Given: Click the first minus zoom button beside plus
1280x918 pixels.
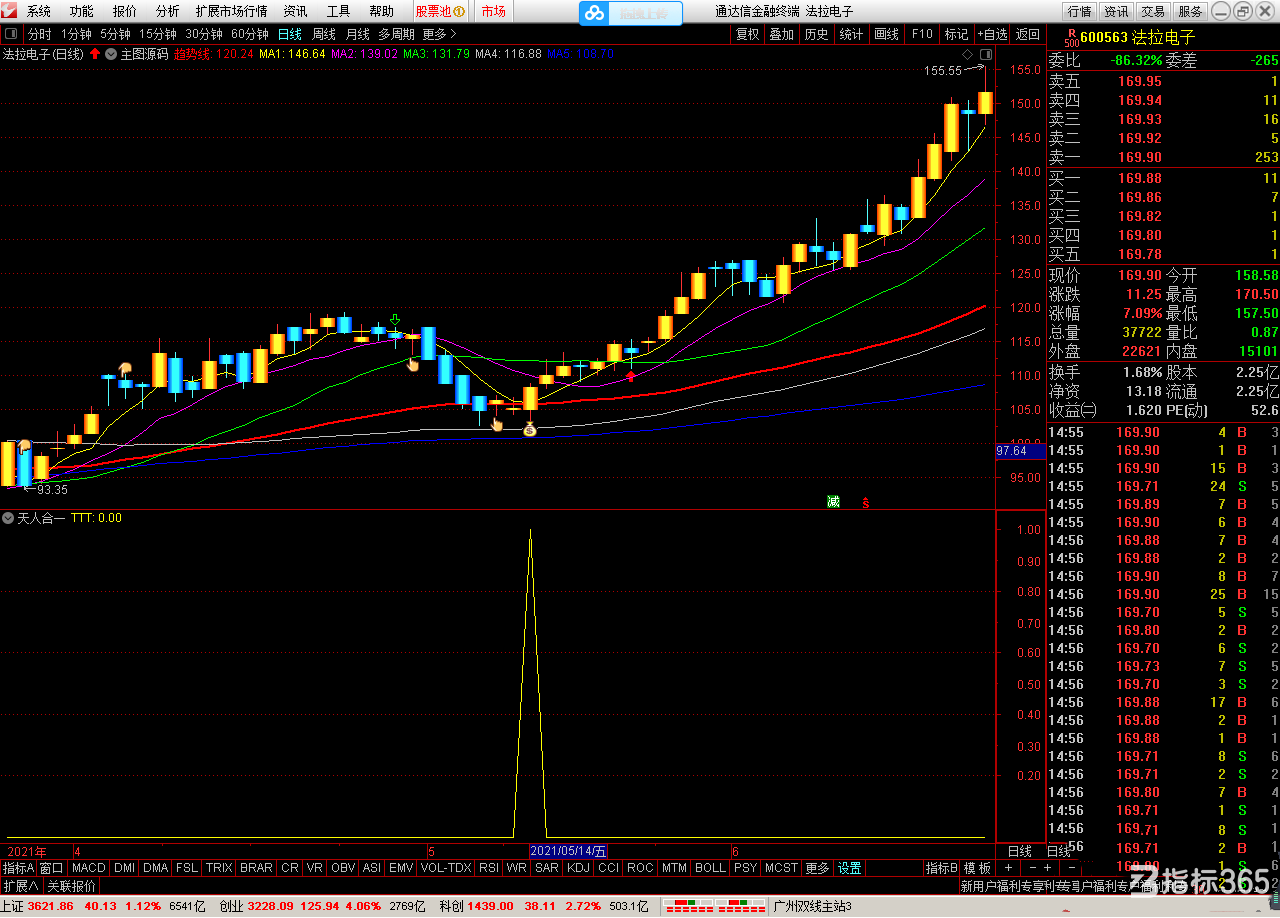Looking at the screenshot, I should [1034, 868].
